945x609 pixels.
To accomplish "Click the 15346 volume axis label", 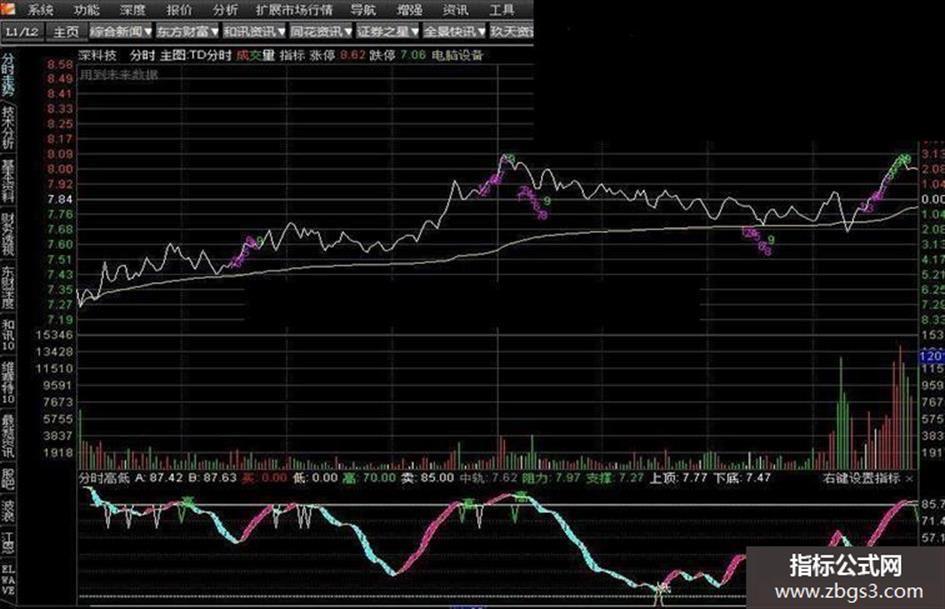I will click(x=55, y=335).
